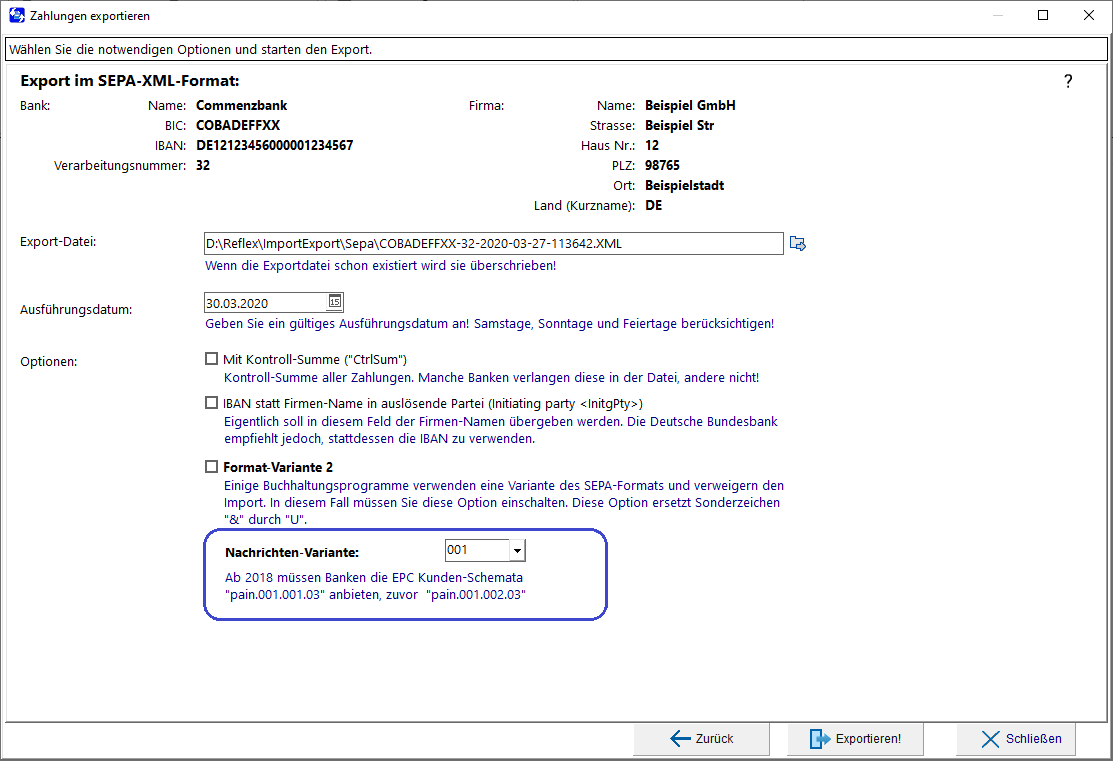The width and height of the screenshot is (1113, 761).
Task: Click the Format-Variante 2 label text
Action: point(278,467)
